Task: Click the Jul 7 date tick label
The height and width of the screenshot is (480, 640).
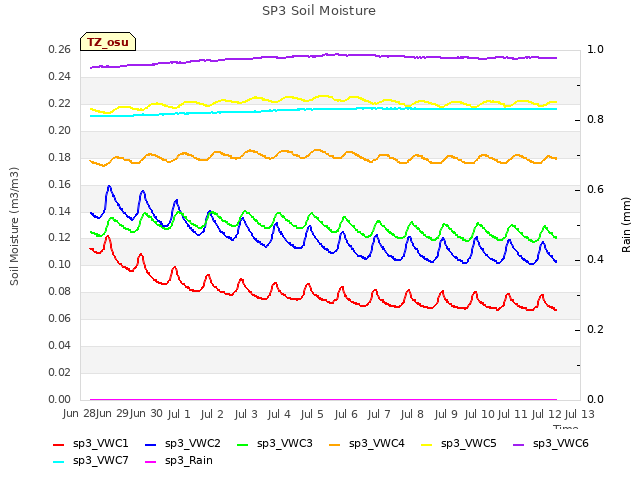Action: (379, 414)
